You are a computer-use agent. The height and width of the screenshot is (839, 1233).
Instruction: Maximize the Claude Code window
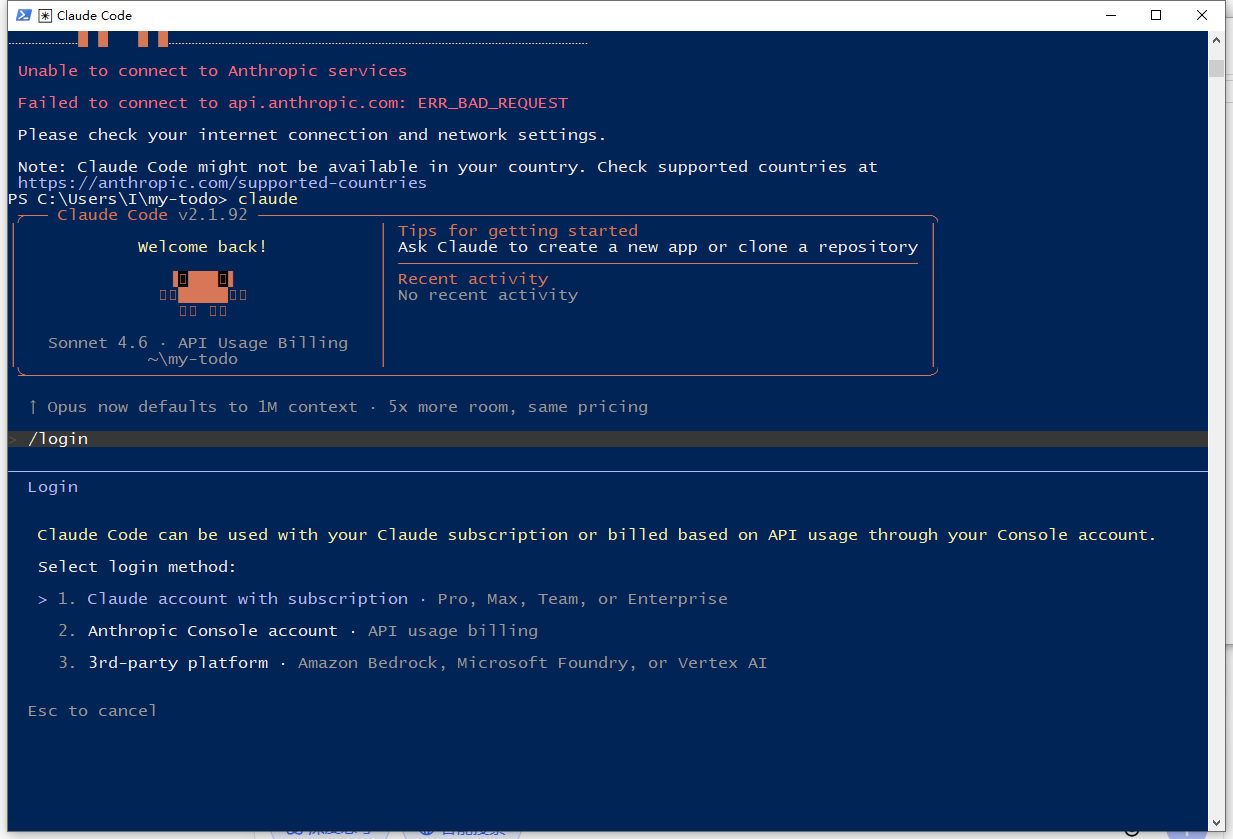point(1156,15)
